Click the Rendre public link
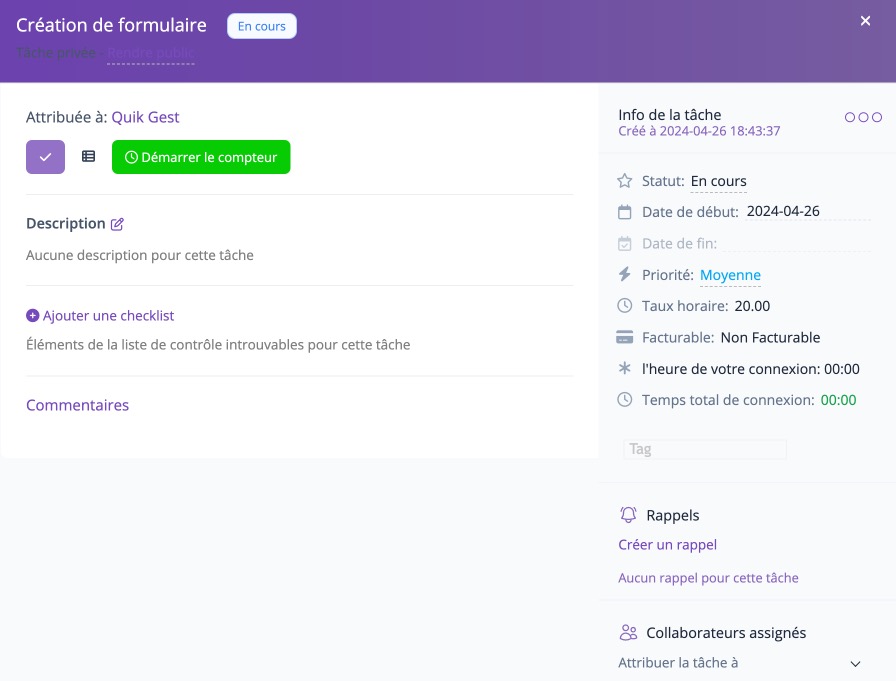The width and height of the screenshot is (896, 681). tap(150, 53)
